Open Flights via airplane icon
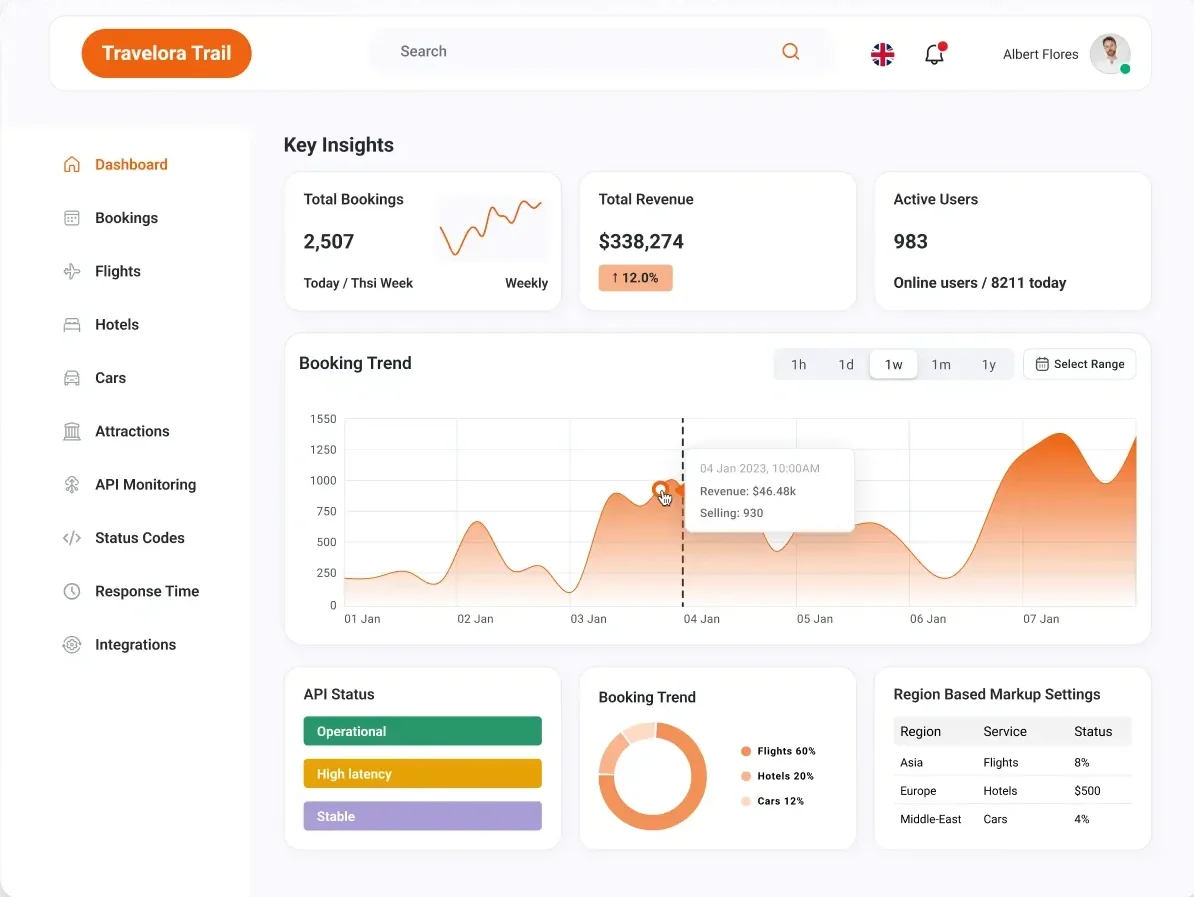 72,271
